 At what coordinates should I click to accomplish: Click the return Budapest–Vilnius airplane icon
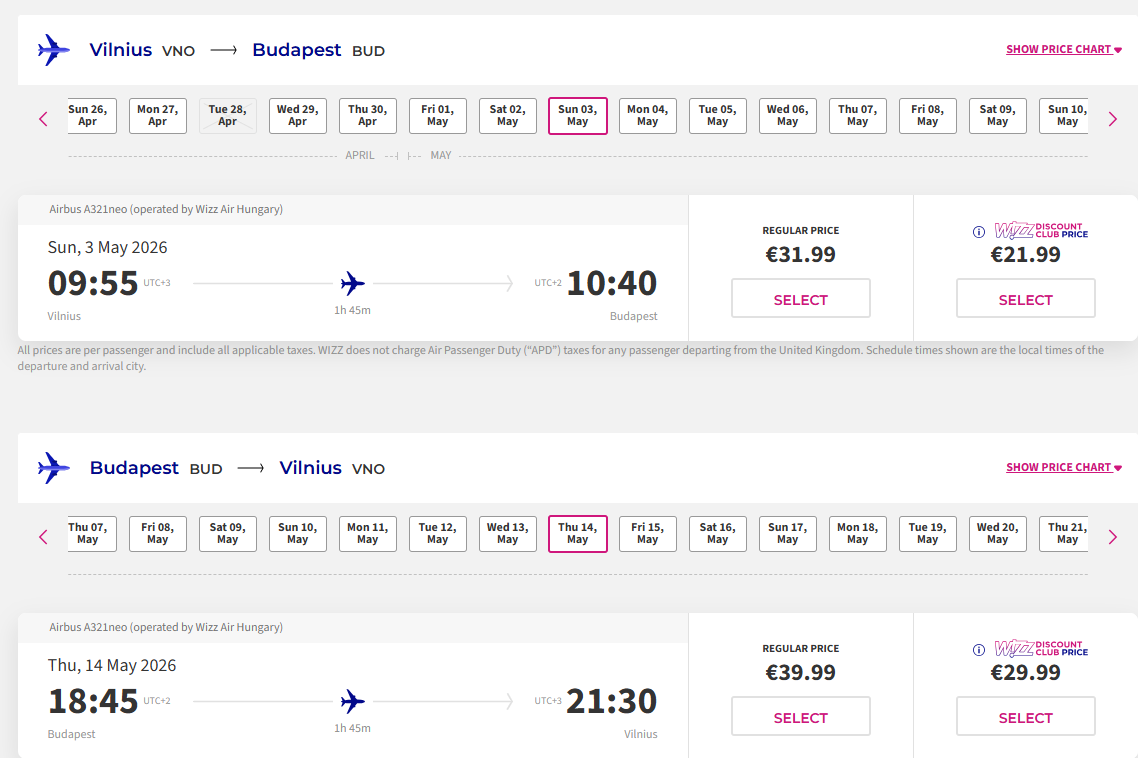53,468
